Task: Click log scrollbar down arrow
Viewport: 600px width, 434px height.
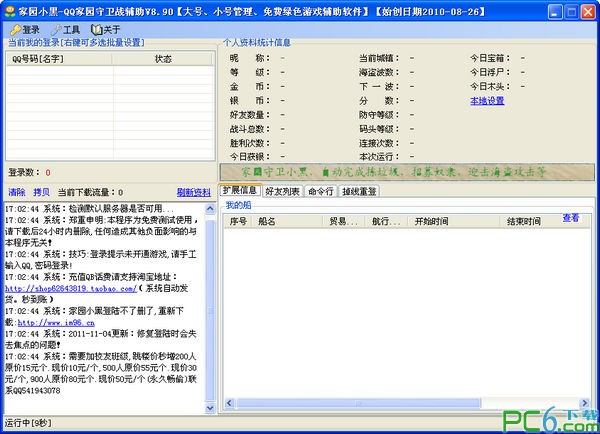Action: coord(210,408)
